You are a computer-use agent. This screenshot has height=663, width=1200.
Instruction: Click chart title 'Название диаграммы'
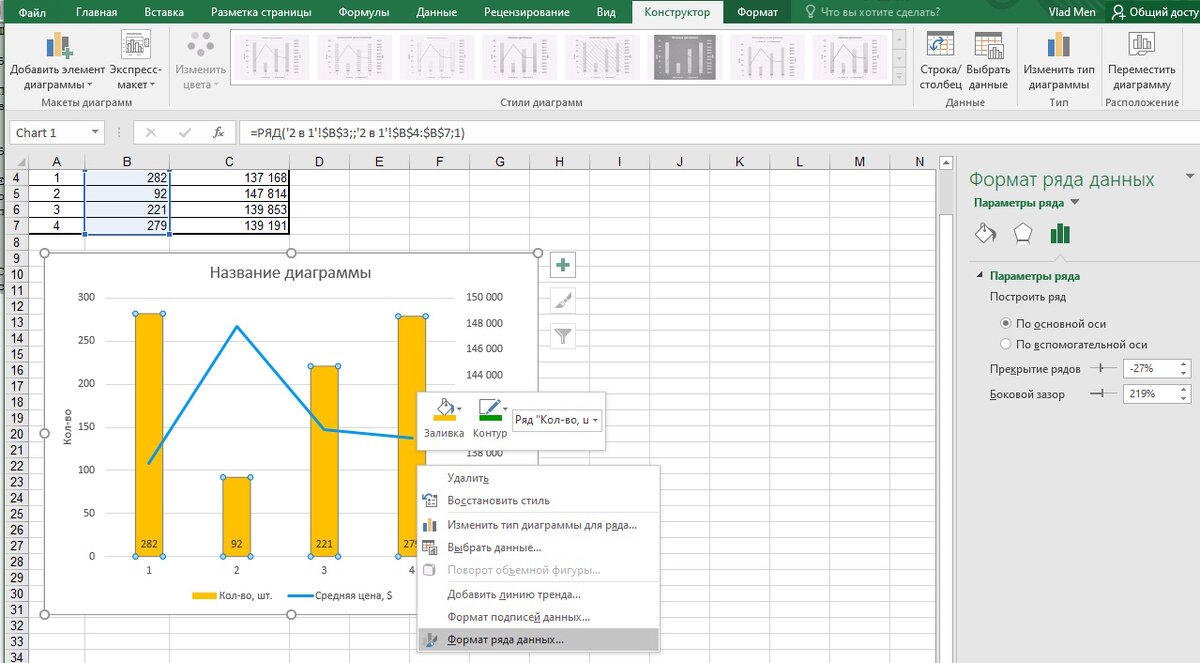[x=290, y=272]
